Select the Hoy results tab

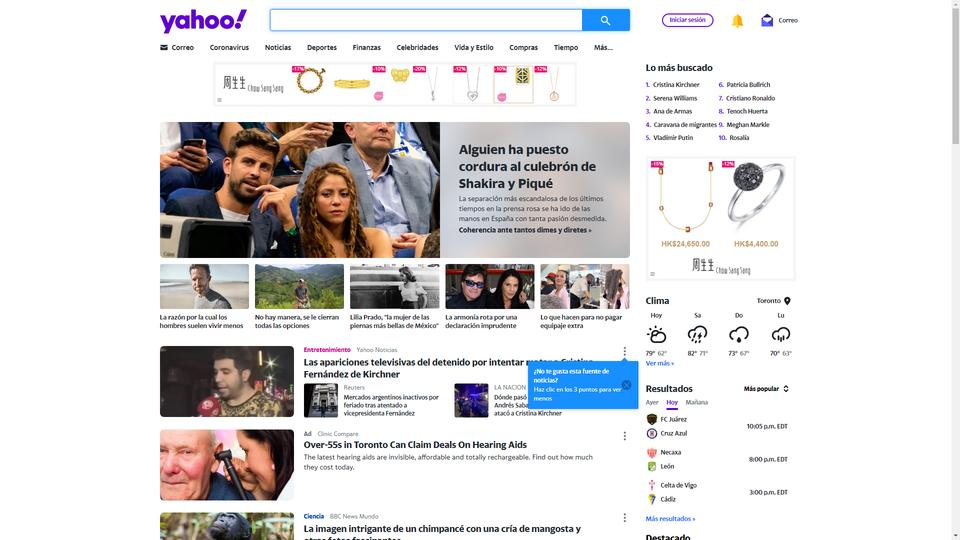(672, 402)
